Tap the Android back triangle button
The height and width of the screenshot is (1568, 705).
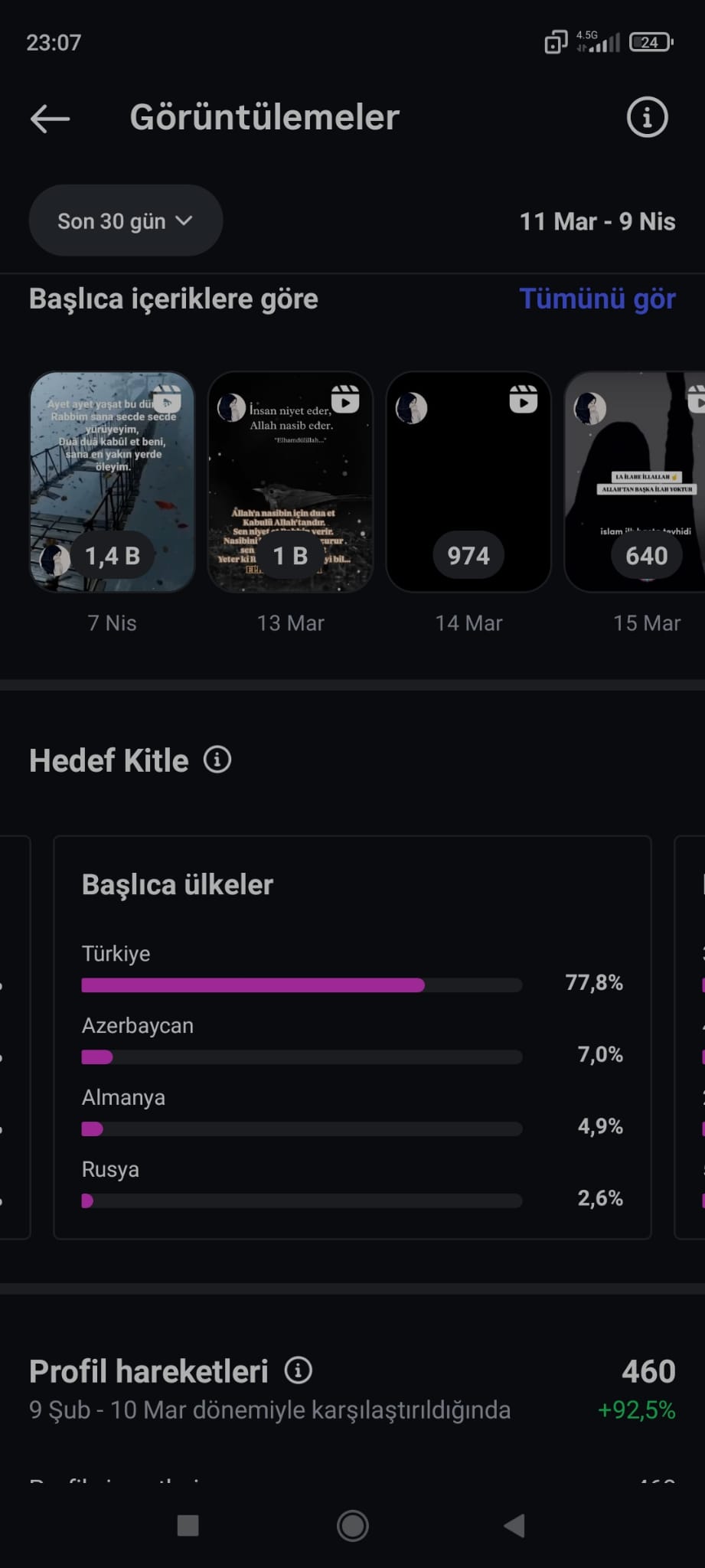[514, 1526]
